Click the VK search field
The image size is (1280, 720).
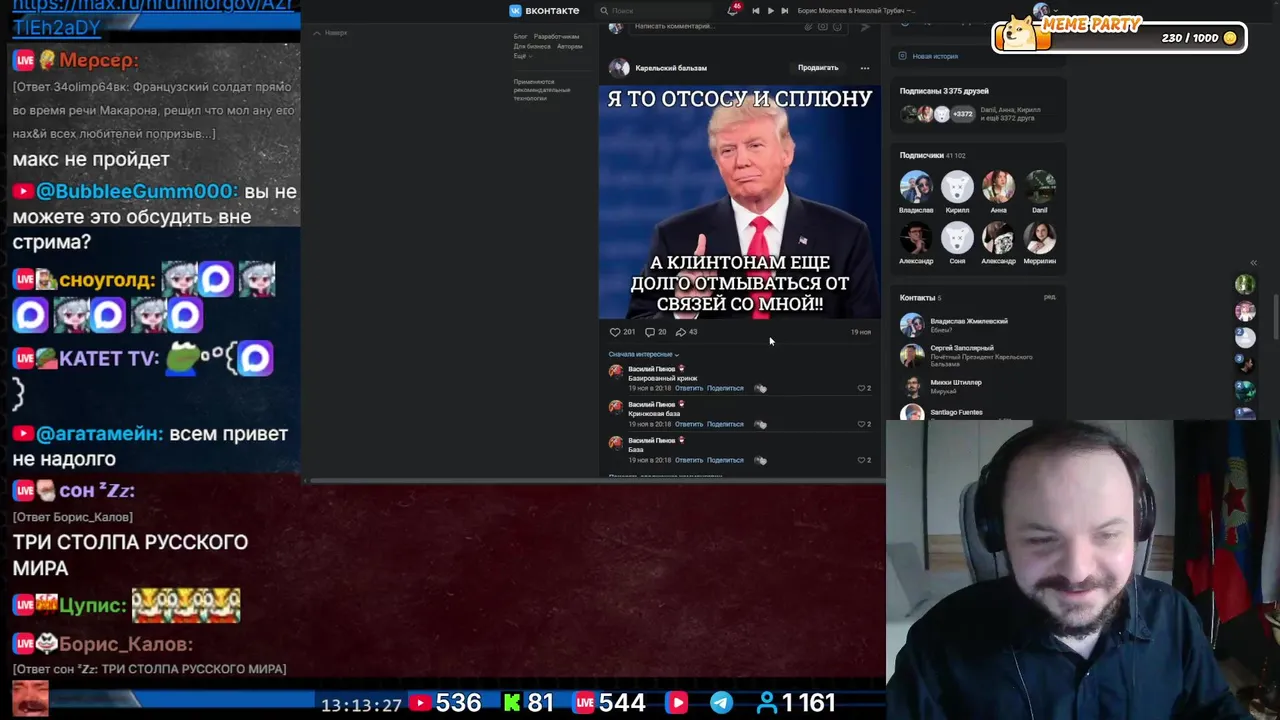[655, 11]
